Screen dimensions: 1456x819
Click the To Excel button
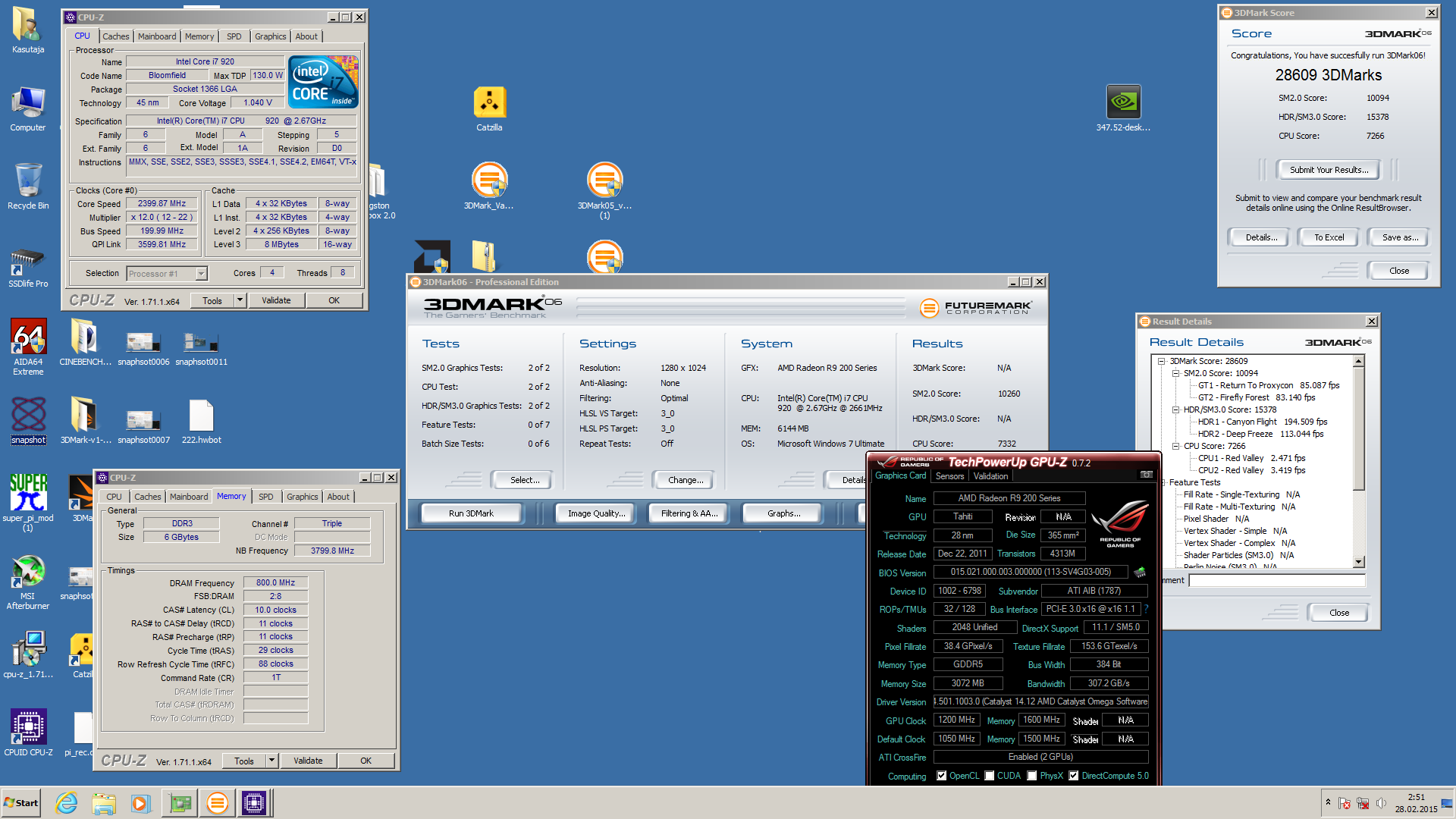[x=1329, y=237]
